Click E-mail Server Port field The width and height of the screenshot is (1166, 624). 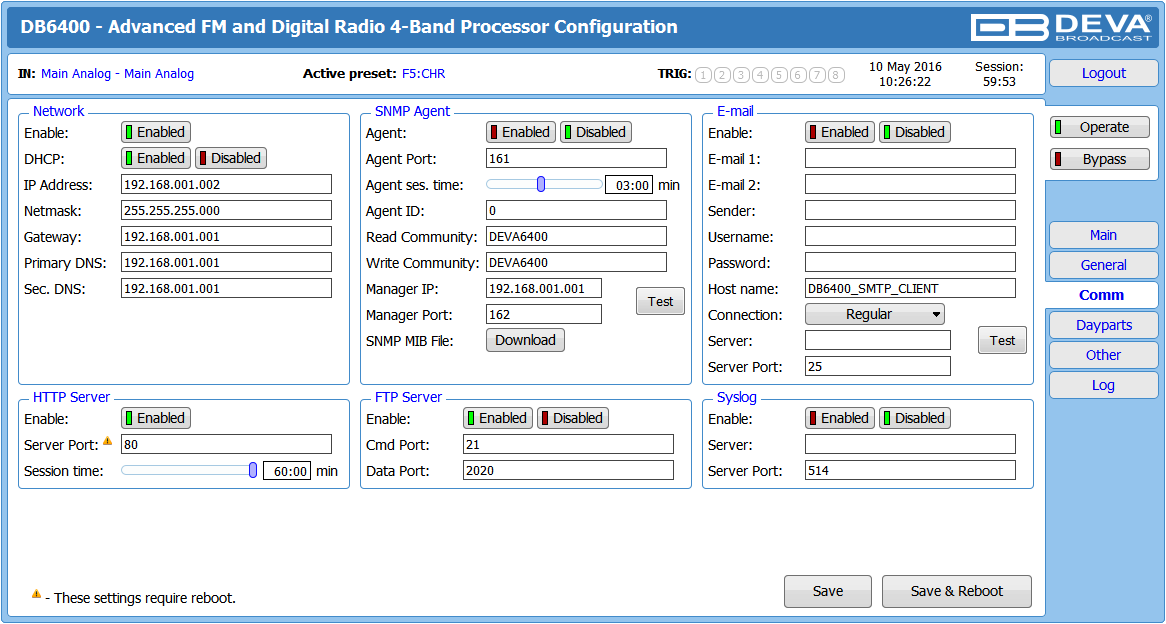(877, 366)
